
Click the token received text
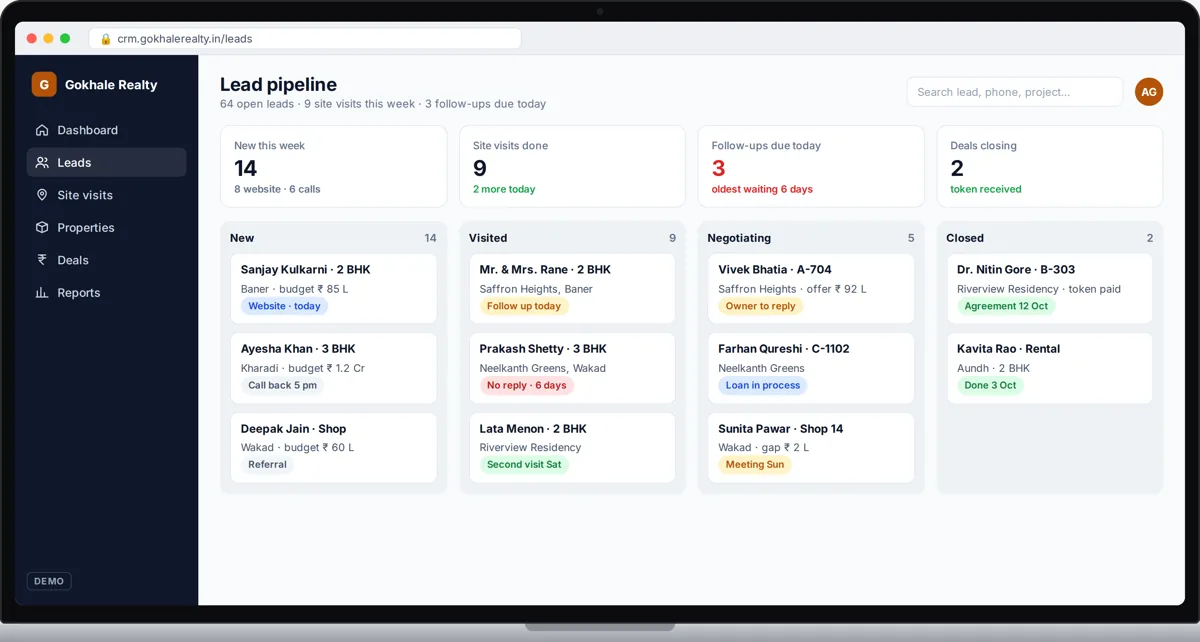coord(986,189)
